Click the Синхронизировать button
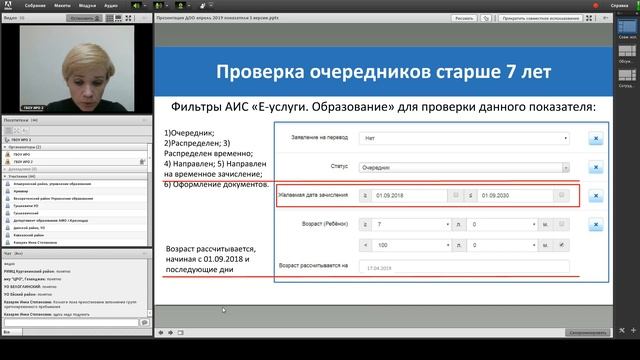The width and height of the screenshot is (640, 360). tap(588, 333)
